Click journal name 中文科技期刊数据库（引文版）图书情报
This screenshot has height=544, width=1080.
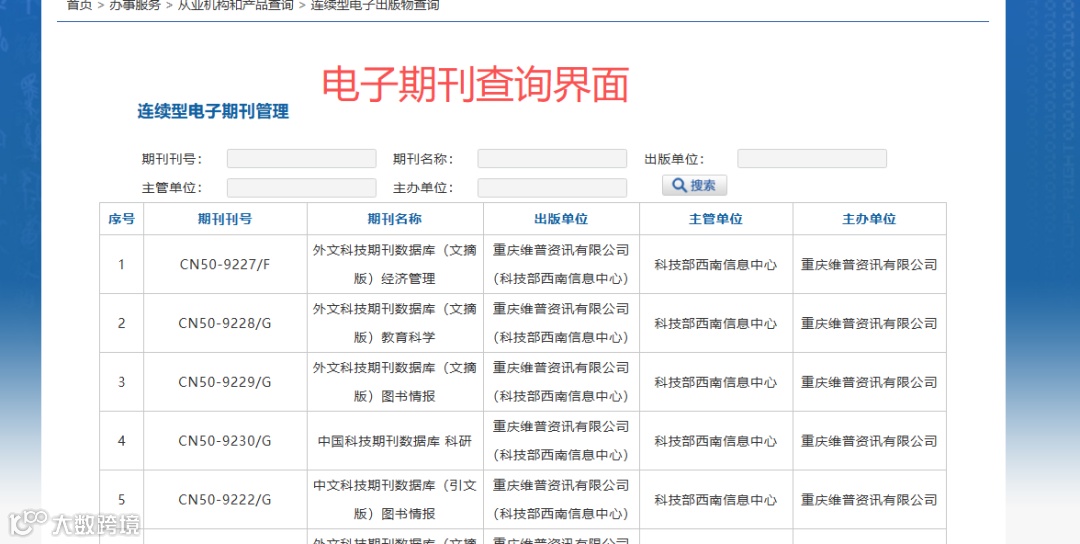(x=395, y=500)
